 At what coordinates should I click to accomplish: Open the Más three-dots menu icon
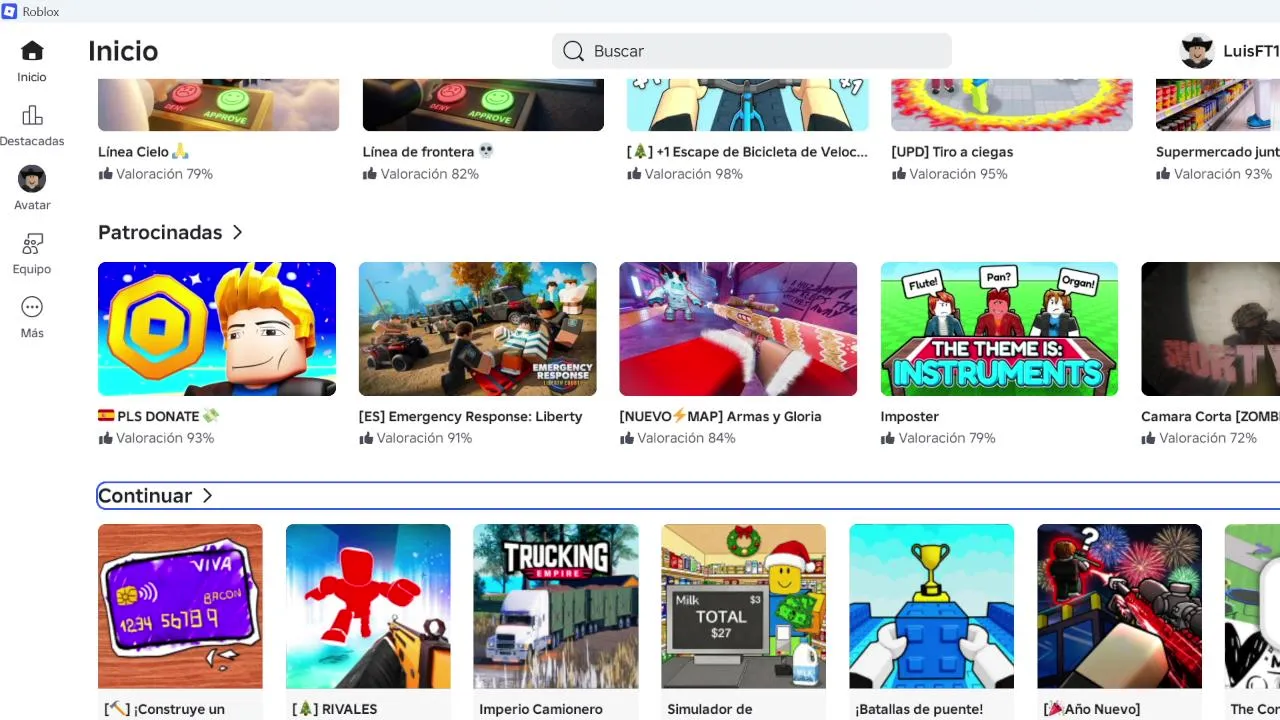click(x=32, y=307)
